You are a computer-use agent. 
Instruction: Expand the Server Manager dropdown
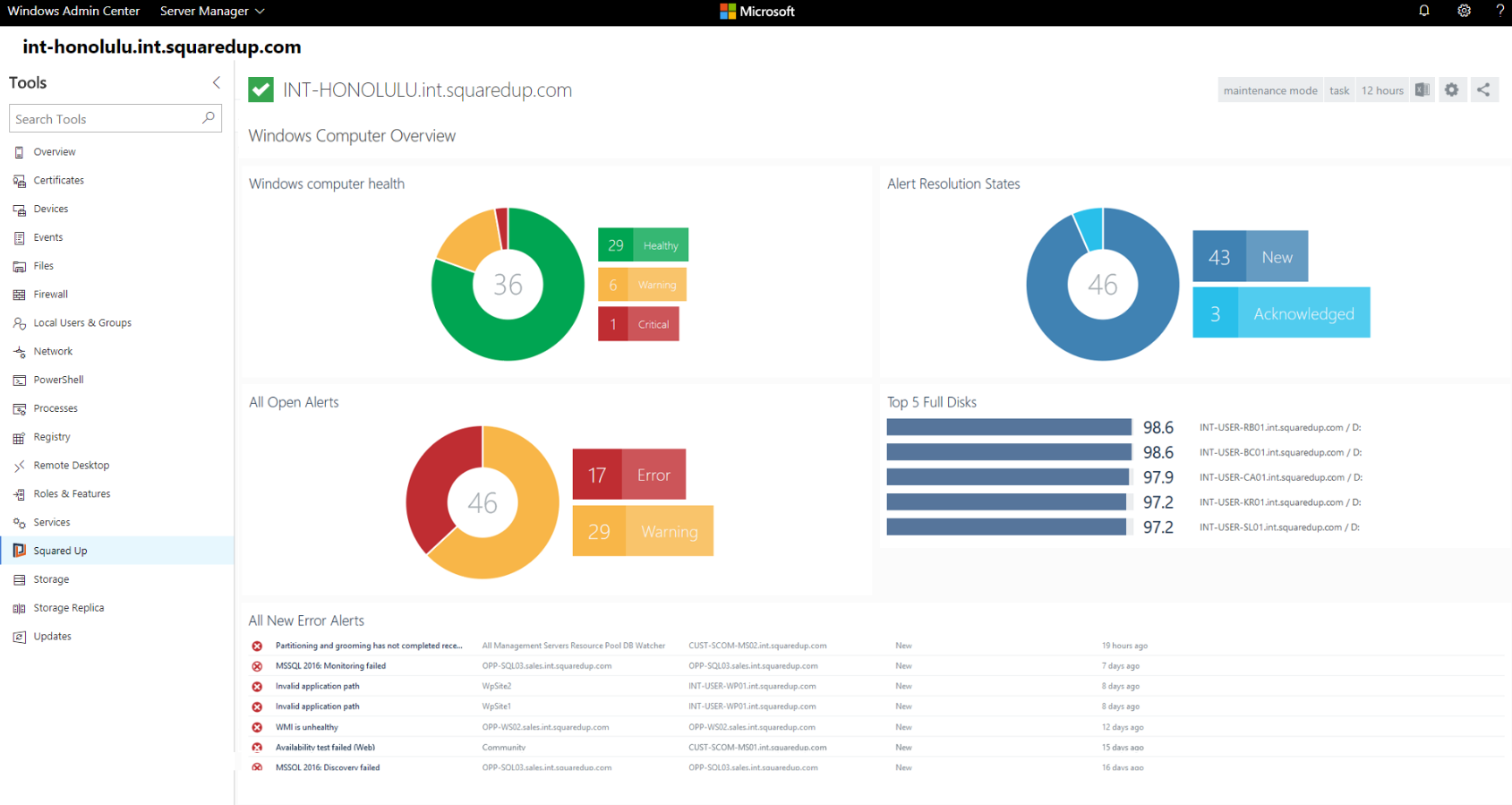coord(212,11)
